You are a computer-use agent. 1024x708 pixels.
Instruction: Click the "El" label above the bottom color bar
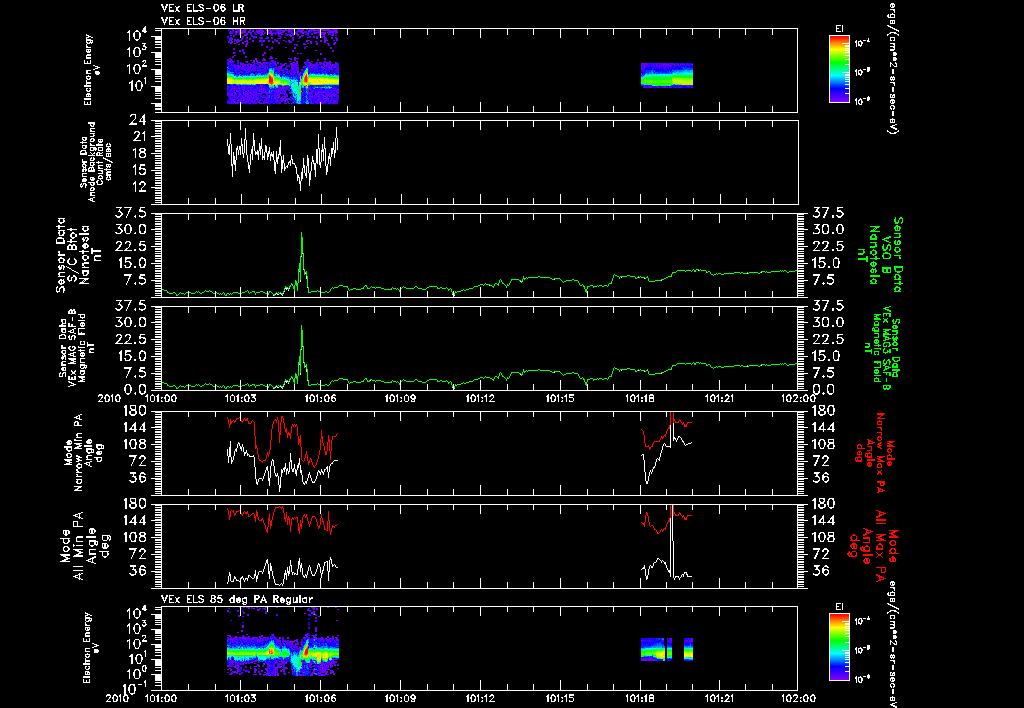click(839, 607)
